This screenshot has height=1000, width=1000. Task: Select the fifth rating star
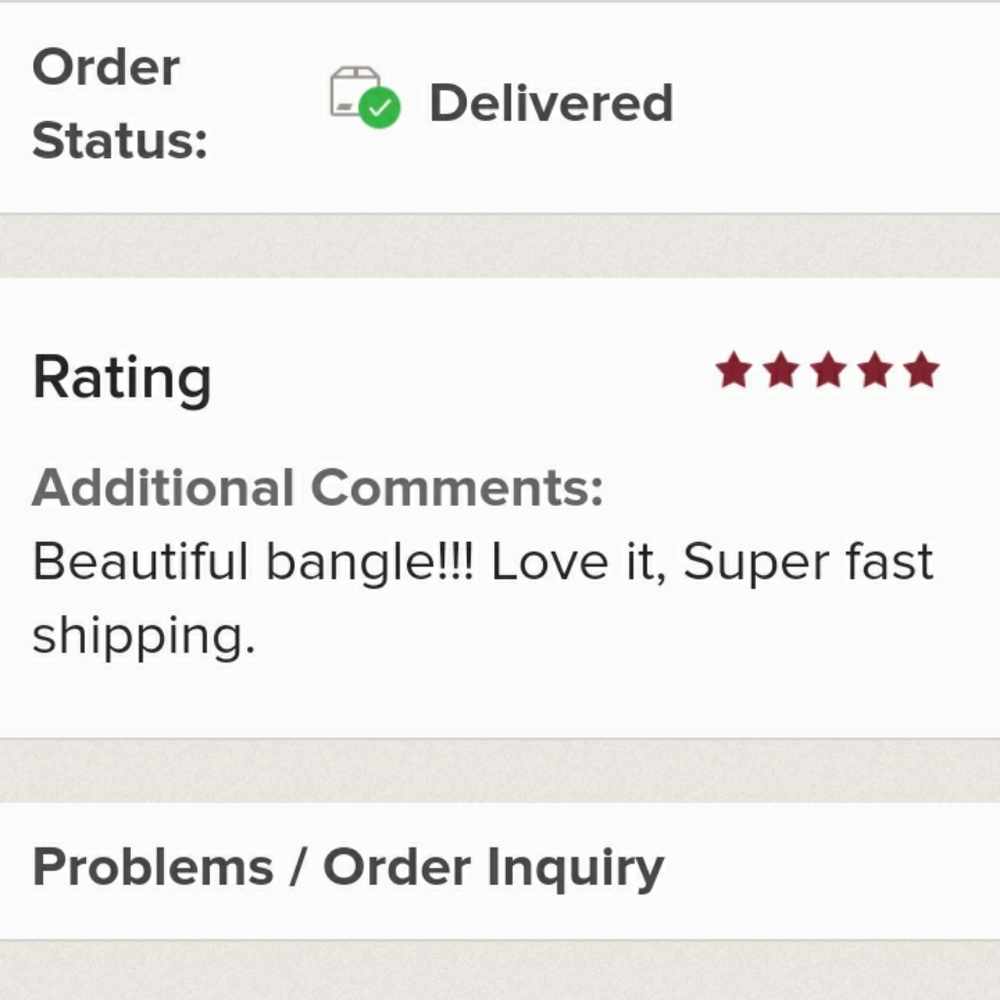point(921,370)
